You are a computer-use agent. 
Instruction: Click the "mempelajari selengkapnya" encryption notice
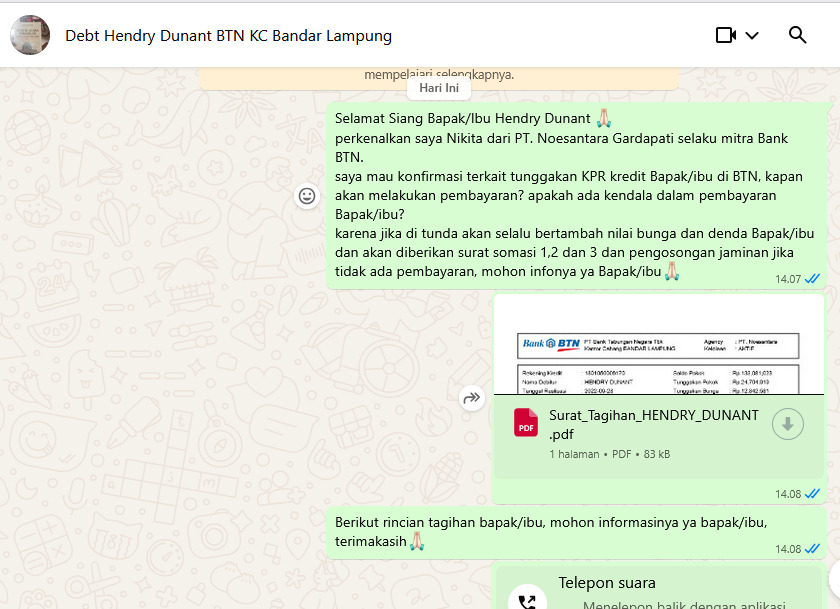[x=438, y=75]
